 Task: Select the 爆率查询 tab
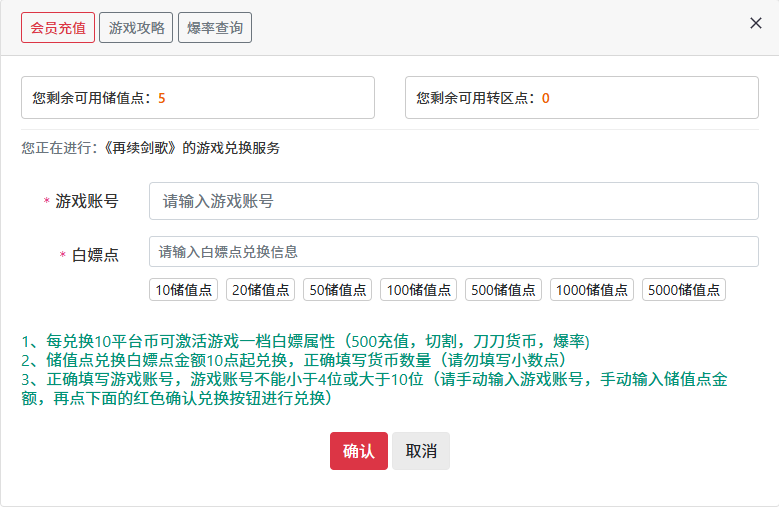pos(215,28)
